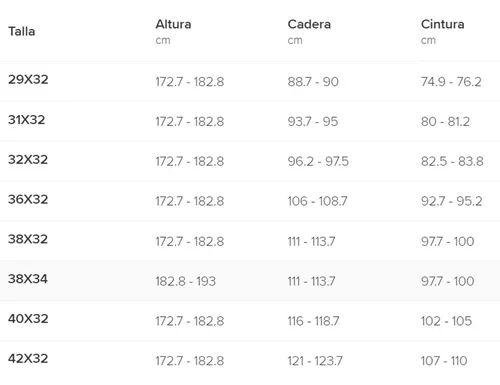Image resolution: width=500 pixels, height=385 pixels.
Task: Click the 32X32 size label
Action: pos(28,159)
